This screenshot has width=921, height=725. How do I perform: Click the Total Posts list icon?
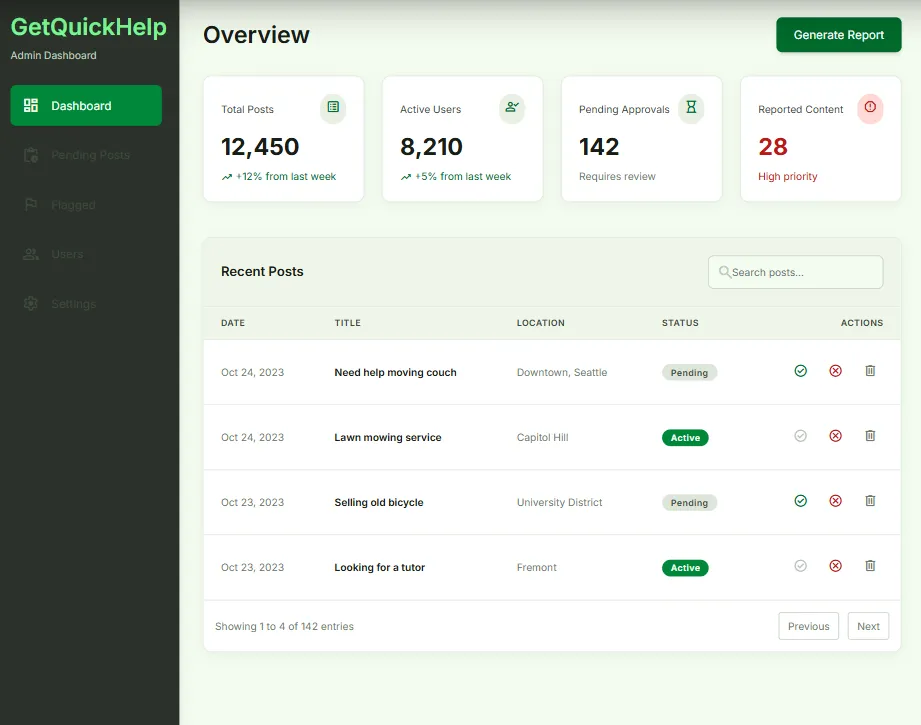333,107
